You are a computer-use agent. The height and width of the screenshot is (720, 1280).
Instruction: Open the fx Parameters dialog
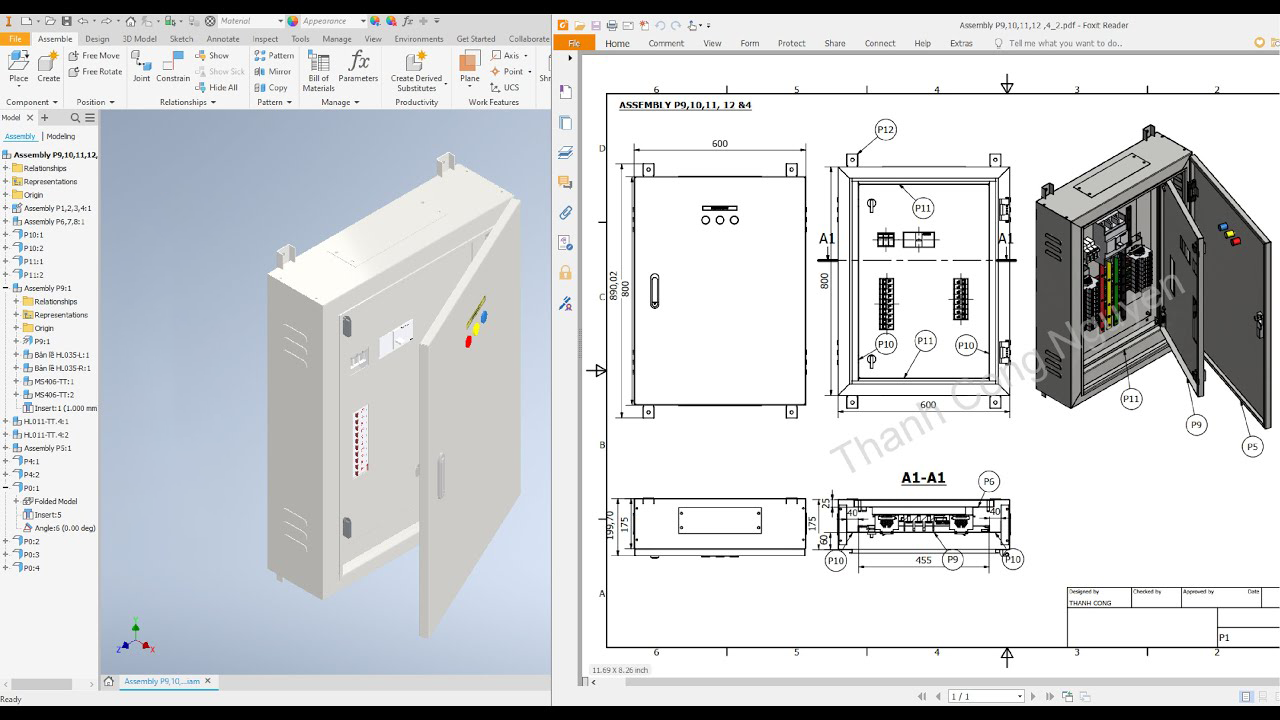[358, 66]
